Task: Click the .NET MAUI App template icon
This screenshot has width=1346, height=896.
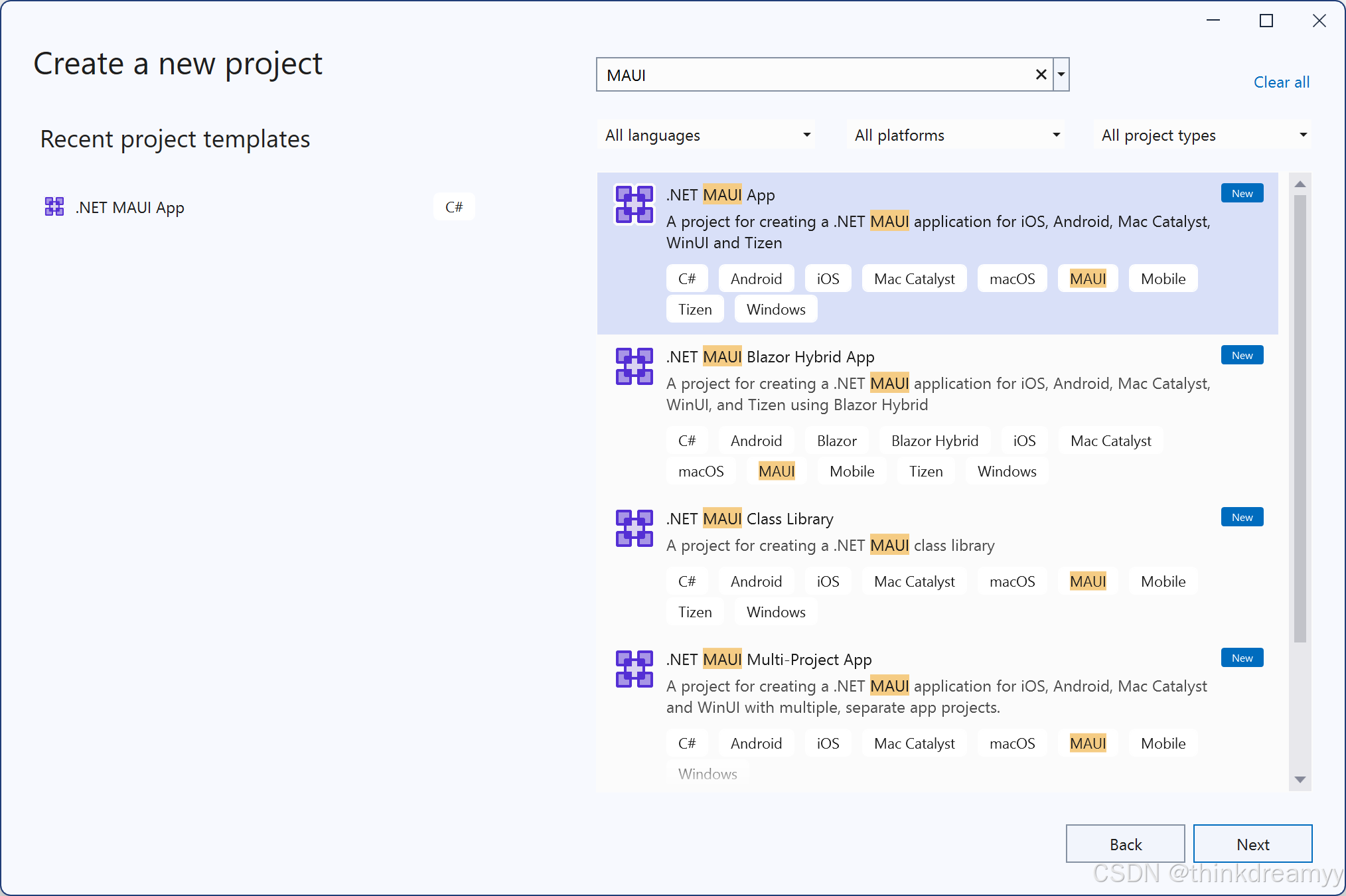Action: pos(635,204)
